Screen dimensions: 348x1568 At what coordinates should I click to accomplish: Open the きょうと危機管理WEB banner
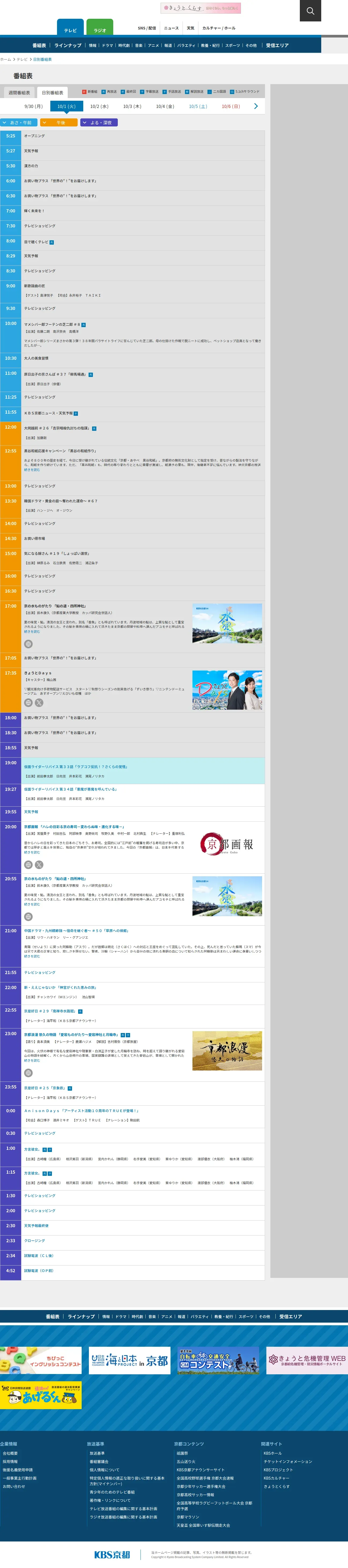click(x=307, y=1360)
